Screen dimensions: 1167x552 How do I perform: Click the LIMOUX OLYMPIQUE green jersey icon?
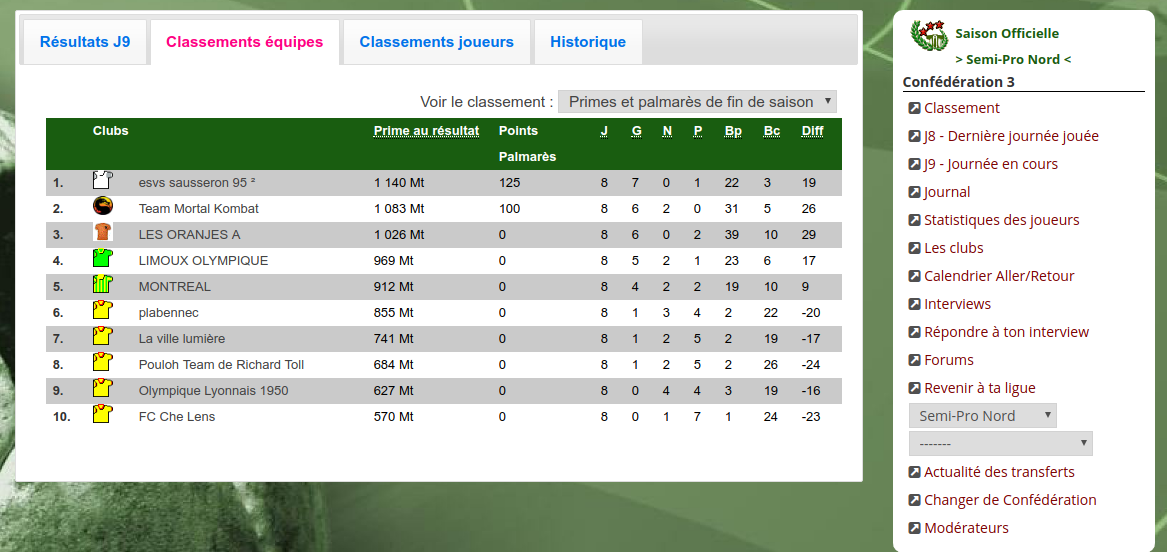coord(102,258)
